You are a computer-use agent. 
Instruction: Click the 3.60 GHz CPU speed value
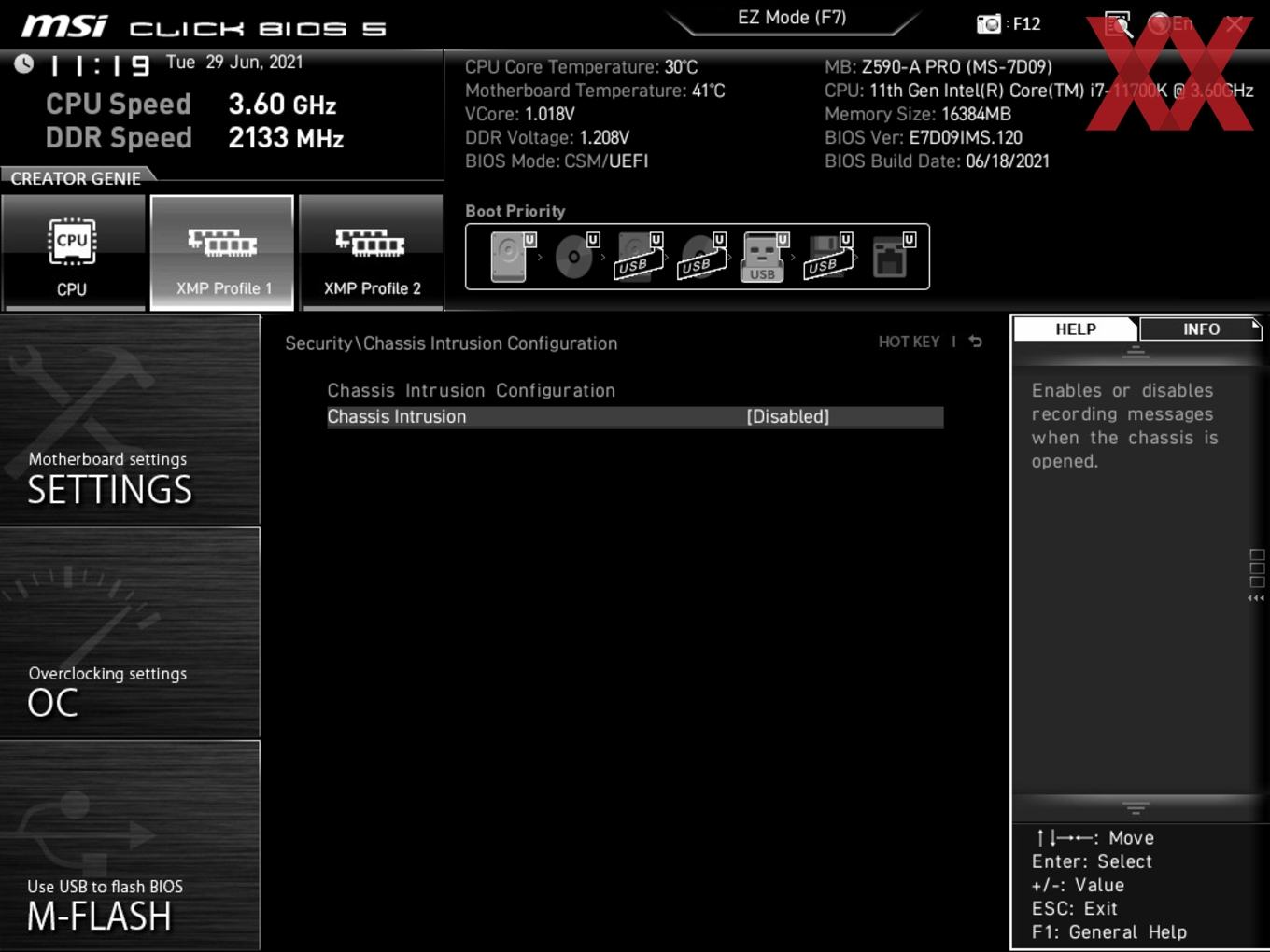coord(282,105)
